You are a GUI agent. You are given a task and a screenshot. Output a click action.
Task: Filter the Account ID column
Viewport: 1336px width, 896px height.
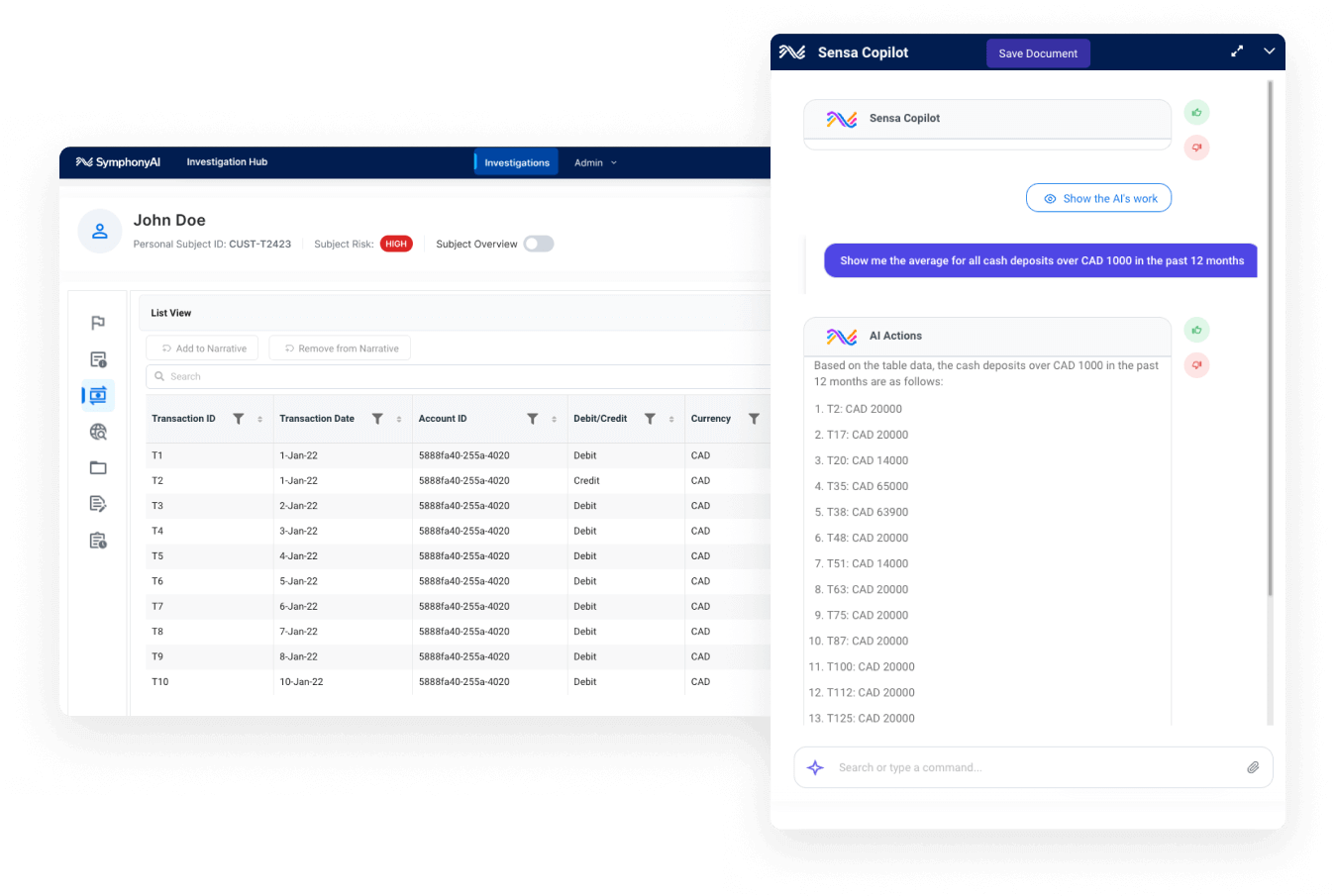pyautogui.click(x=533, y=419)
